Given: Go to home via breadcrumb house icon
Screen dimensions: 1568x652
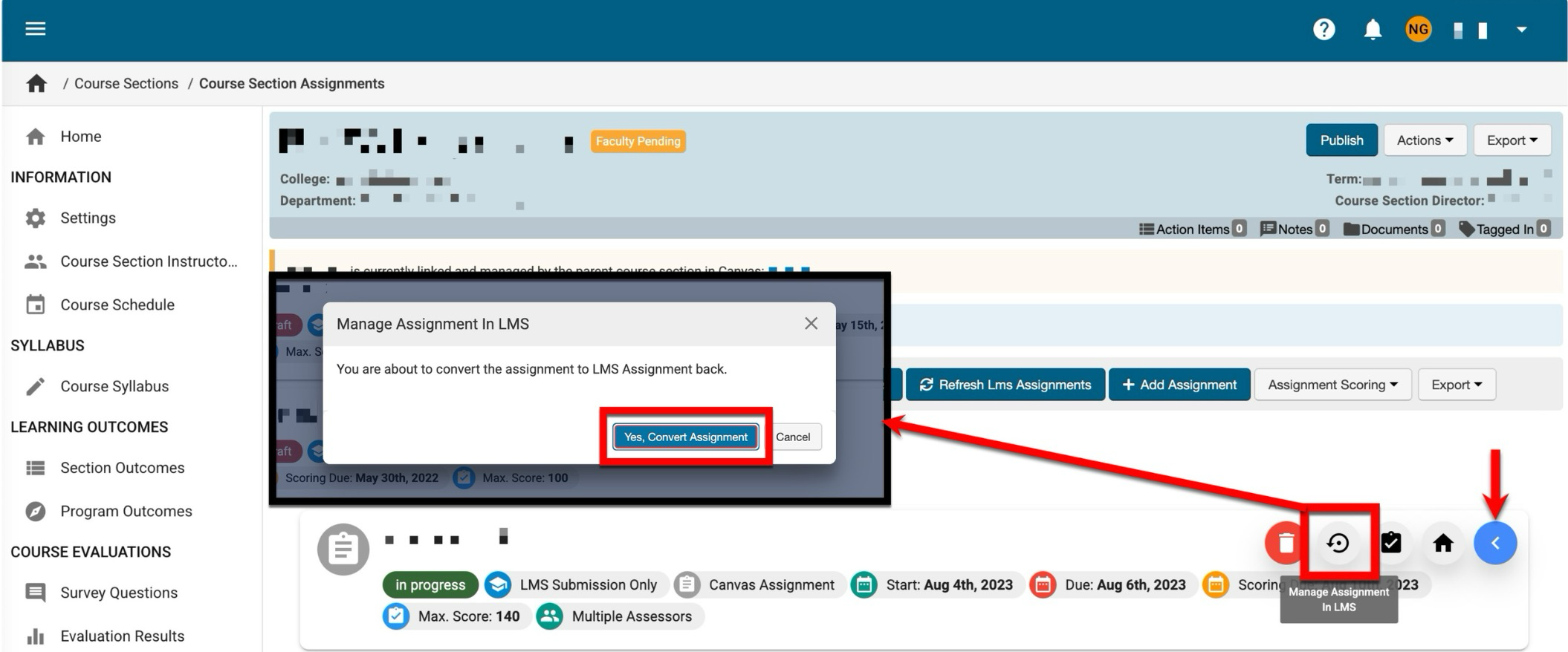Looking at the screenshot, I should 36,83.
